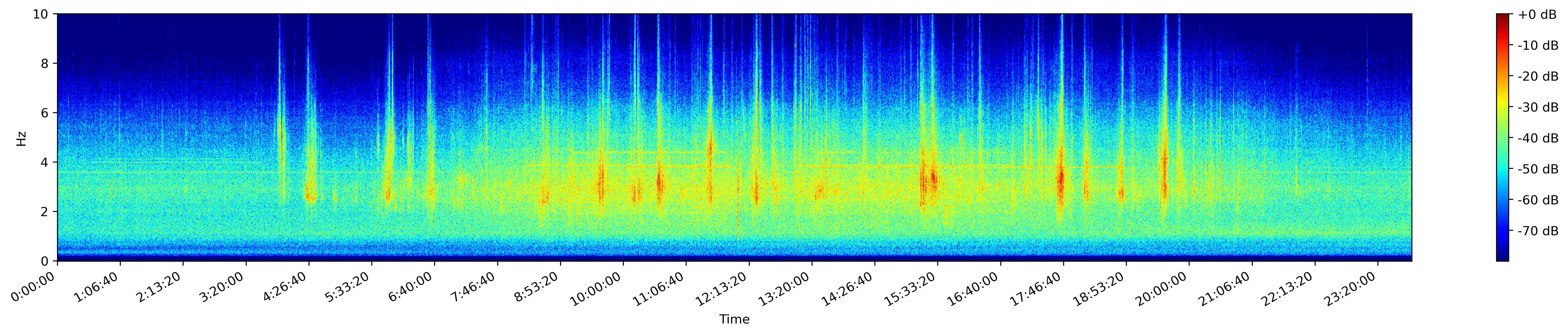Viewport: 1568px width, 335px height.
Task: Click the Hz y-axis title
Action: [x=21, y=138]
